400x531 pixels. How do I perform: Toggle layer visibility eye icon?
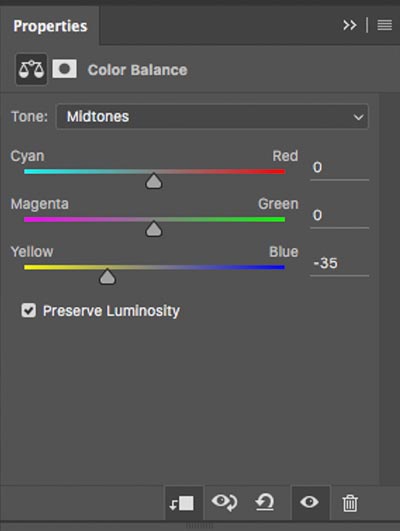[x=310, y=502]
